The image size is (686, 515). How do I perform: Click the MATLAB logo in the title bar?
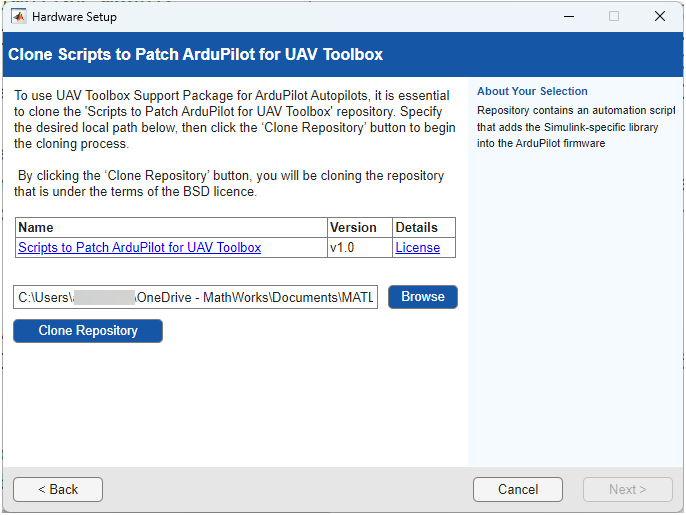pos(18,17)
